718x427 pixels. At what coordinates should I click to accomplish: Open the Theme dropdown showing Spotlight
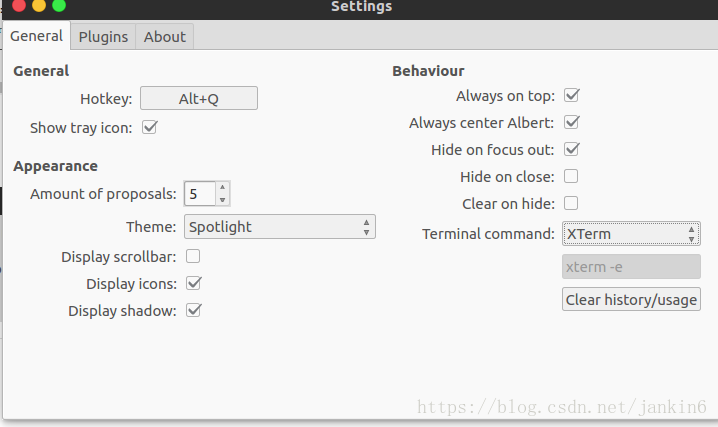[x=280, y=227]
